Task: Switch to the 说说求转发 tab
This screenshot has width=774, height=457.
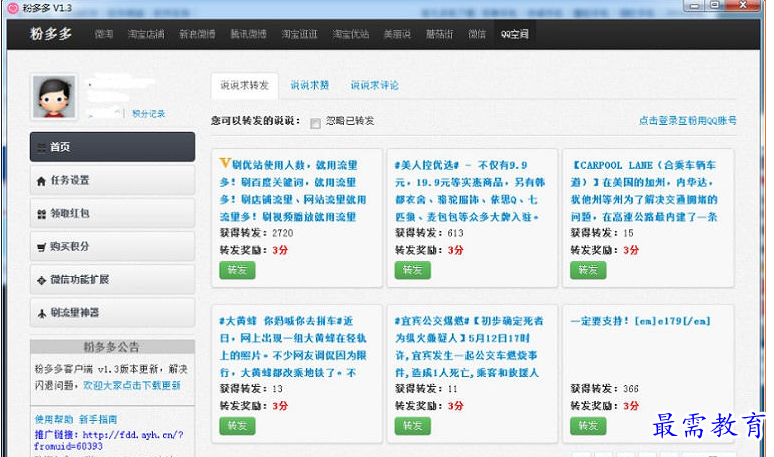Action: 244,85
